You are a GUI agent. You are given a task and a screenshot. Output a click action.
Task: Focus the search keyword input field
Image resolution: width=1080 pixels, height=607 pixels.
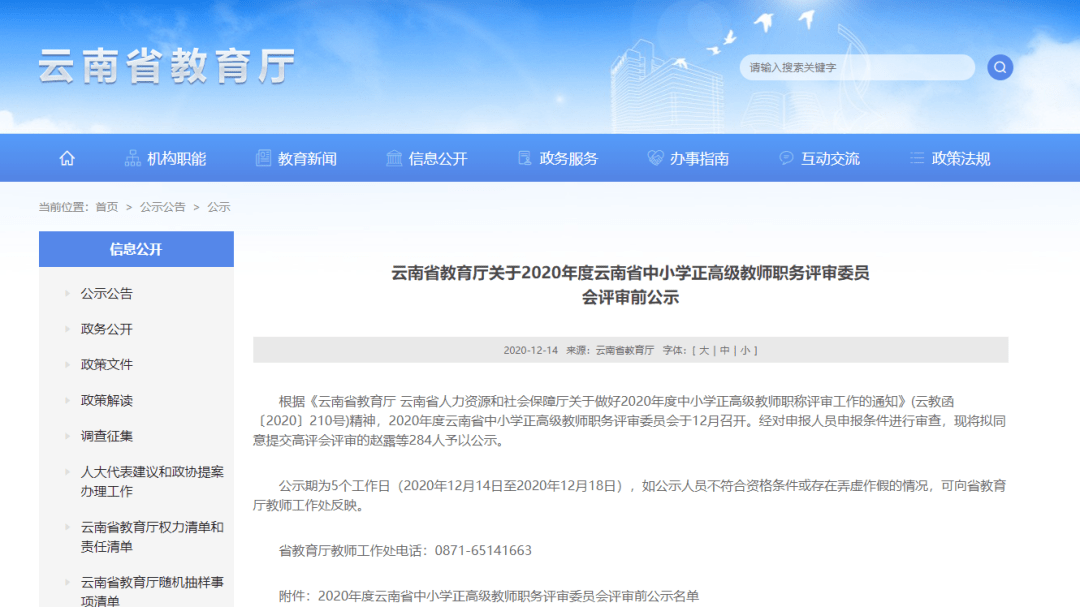857,68
